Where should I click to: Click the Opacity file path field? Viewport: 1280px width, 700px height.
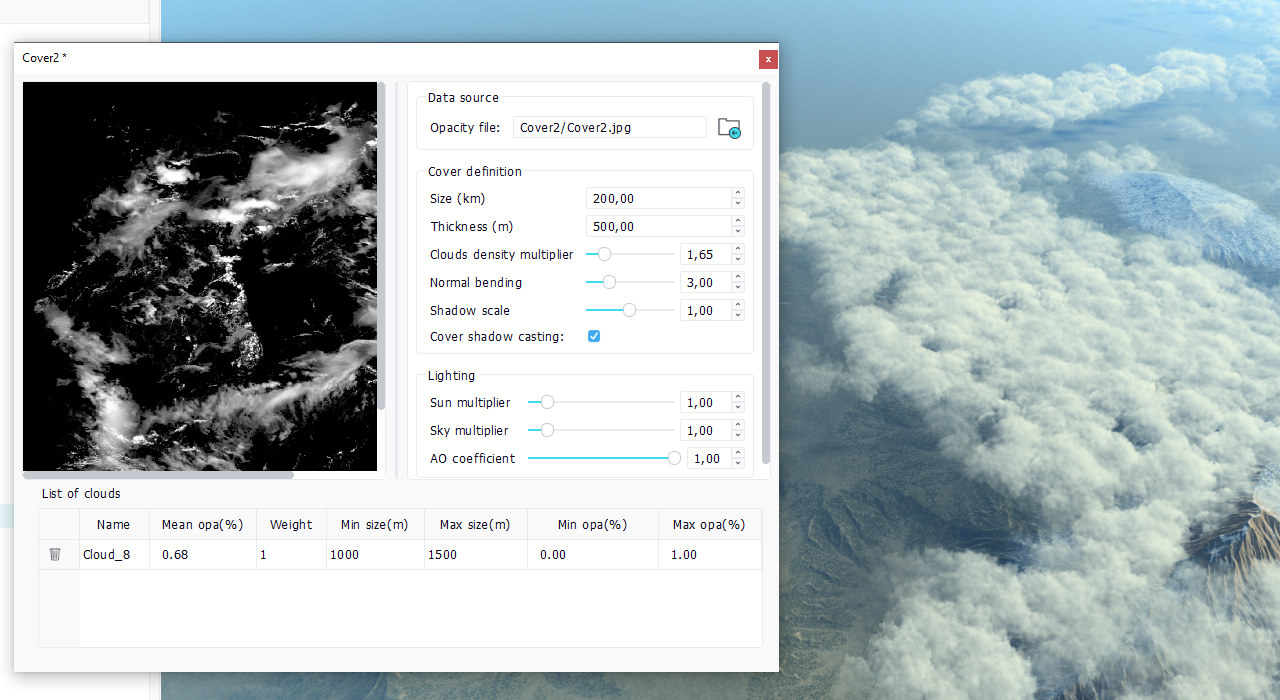pyautogui.click(x=609, y=128)
